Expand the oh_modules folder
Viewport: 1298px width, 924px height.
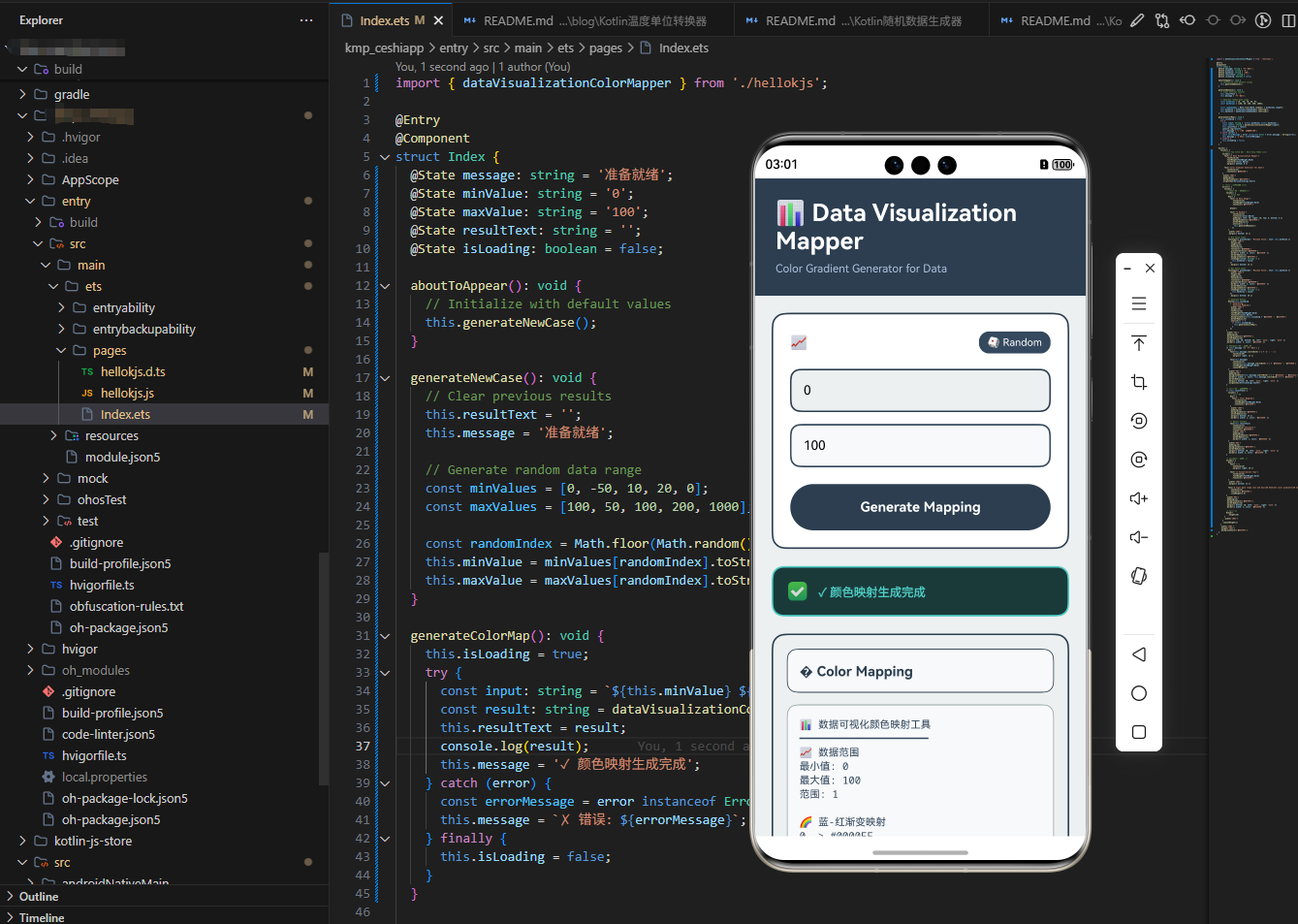(x=31, y=670)
